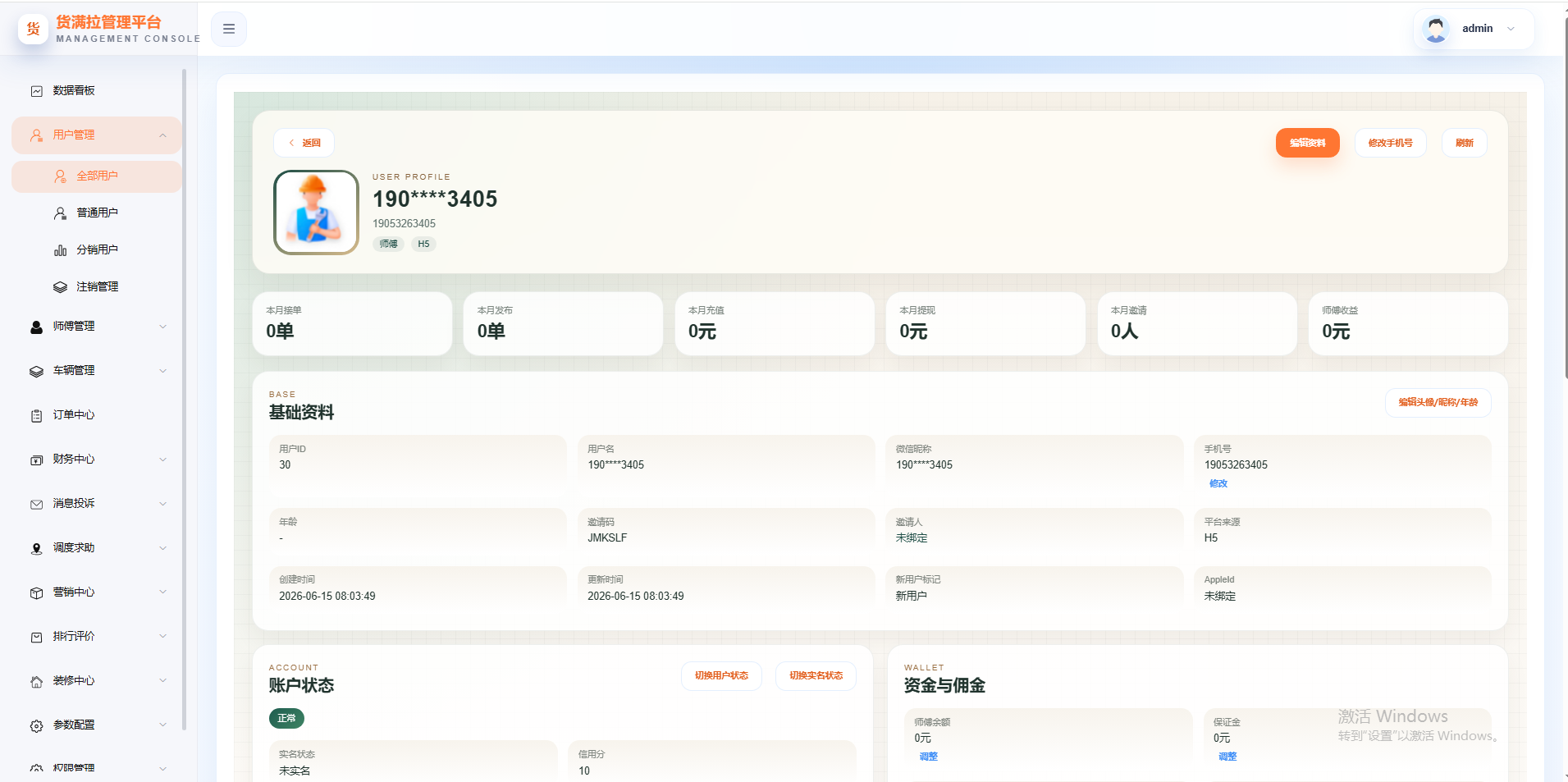Expand the 调度求助 menu chevron
1568x782 pixels.
click(162, 548)
